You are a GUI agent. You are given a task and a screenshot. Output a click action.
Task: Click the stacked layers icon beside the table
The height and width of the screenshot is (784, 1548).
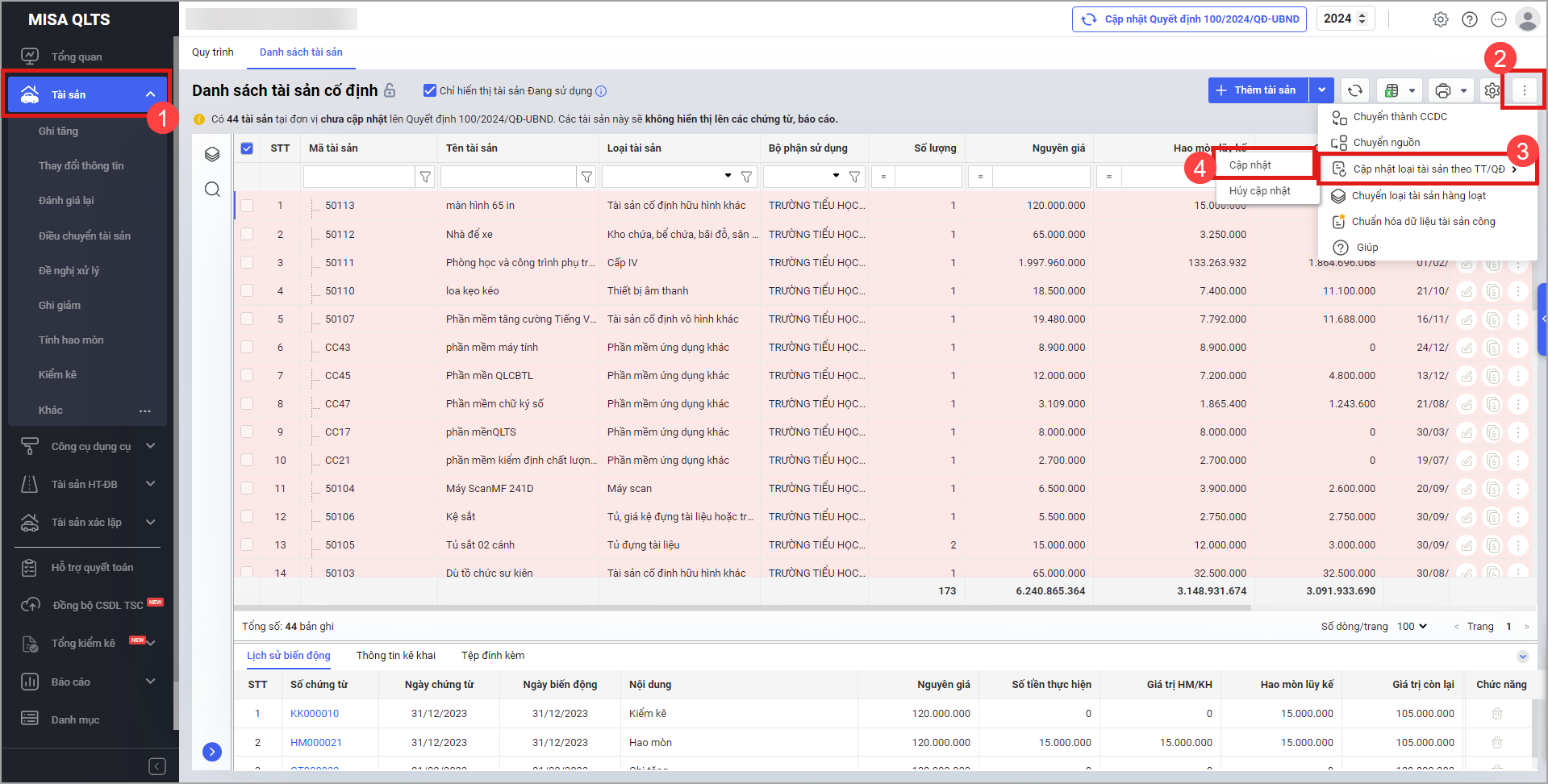[x=212, y=154]
